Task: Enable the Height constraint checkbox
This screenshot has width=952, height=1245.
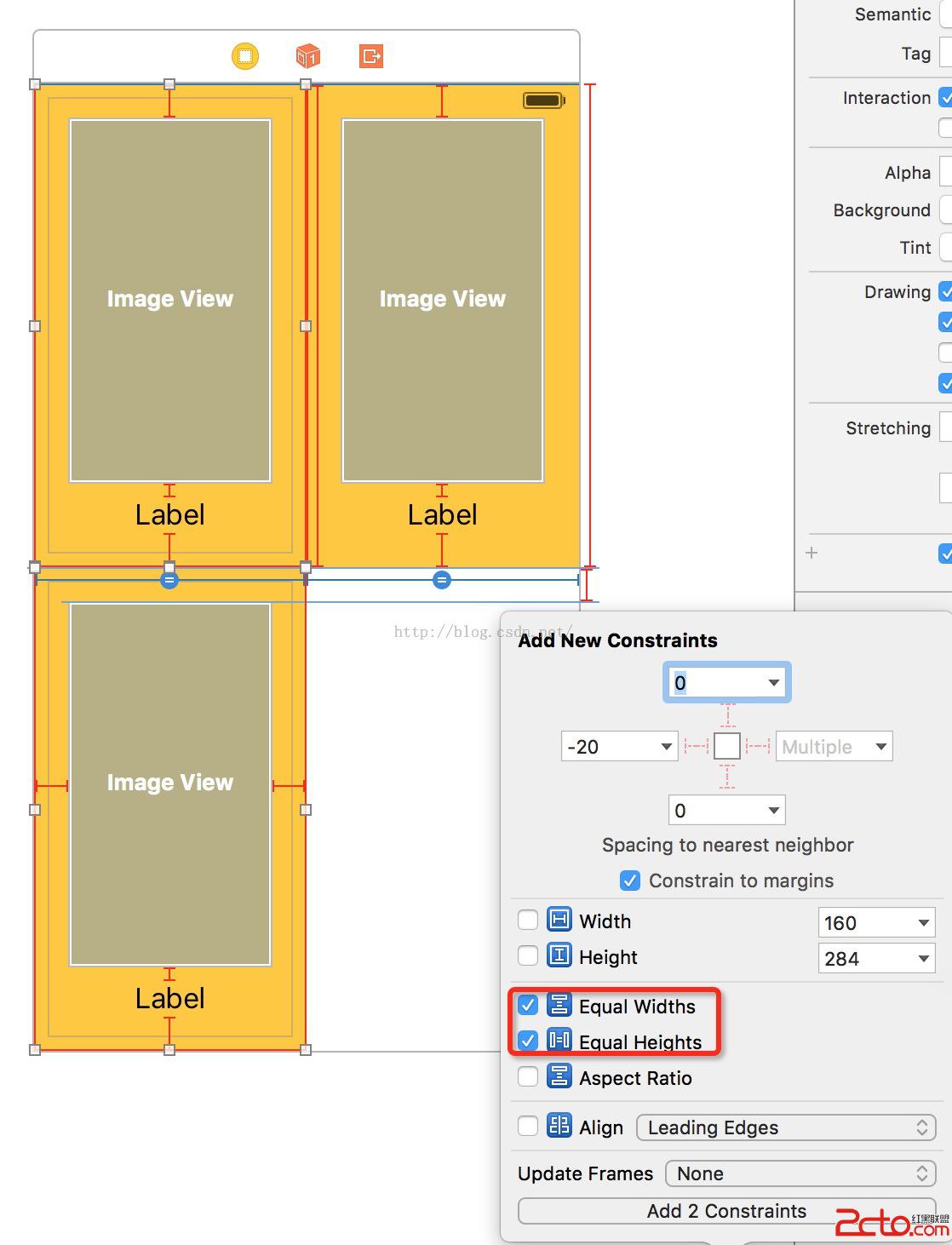Action: tap(528, 955)
